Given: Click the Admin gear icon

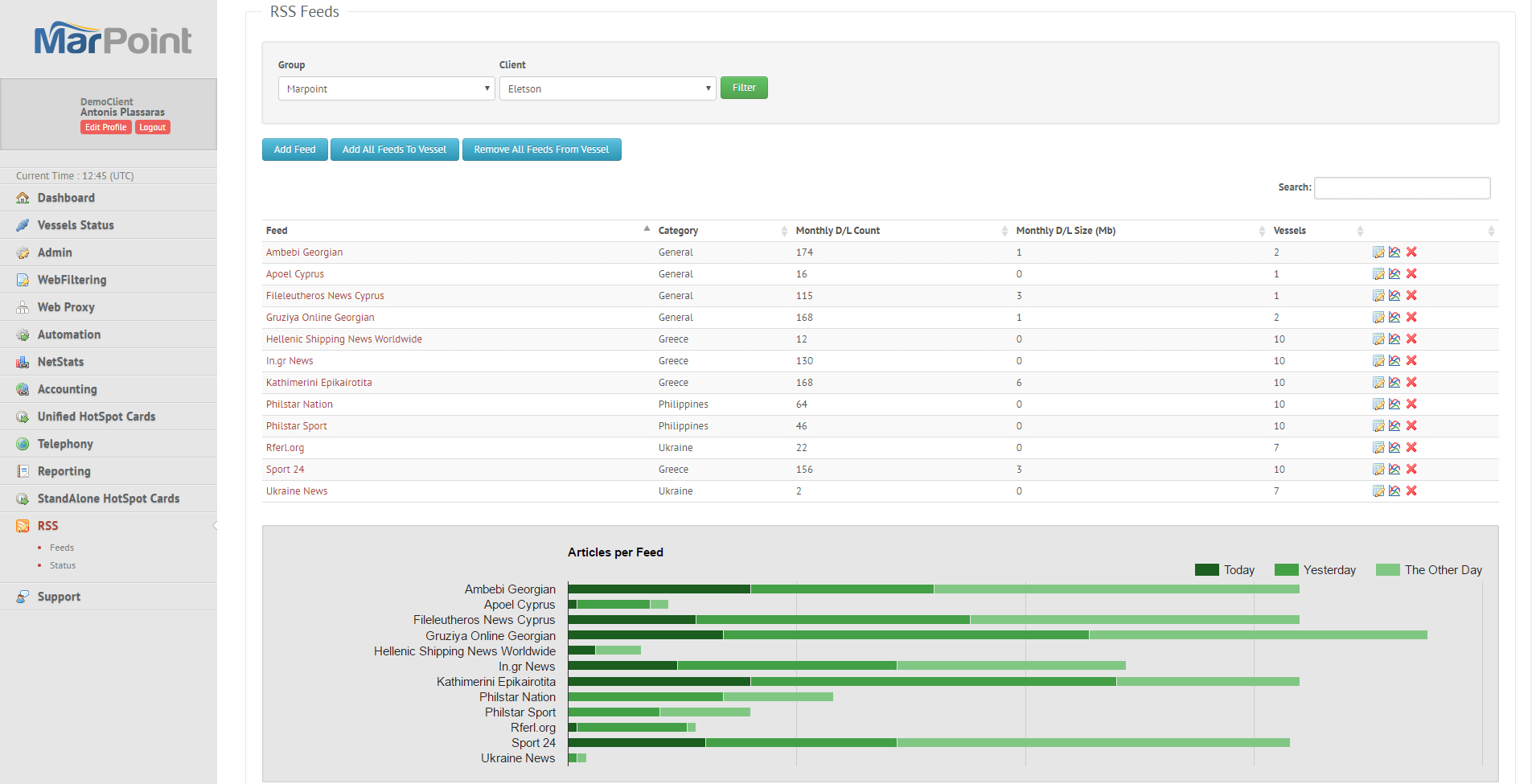Looking at the screenshot, I should coord(23,252).
